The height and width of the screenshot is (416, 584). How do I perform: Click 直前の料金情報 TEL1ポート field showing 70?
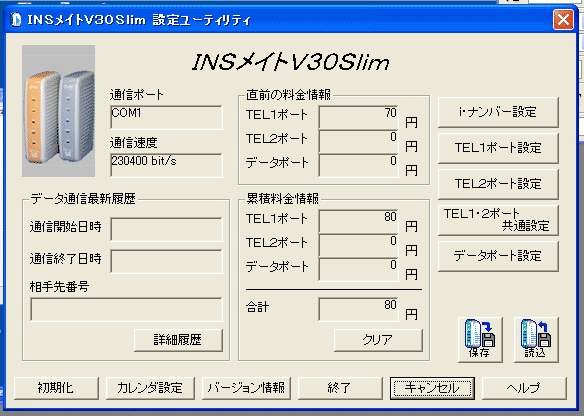pyautogui.click(x=358, y=117)
